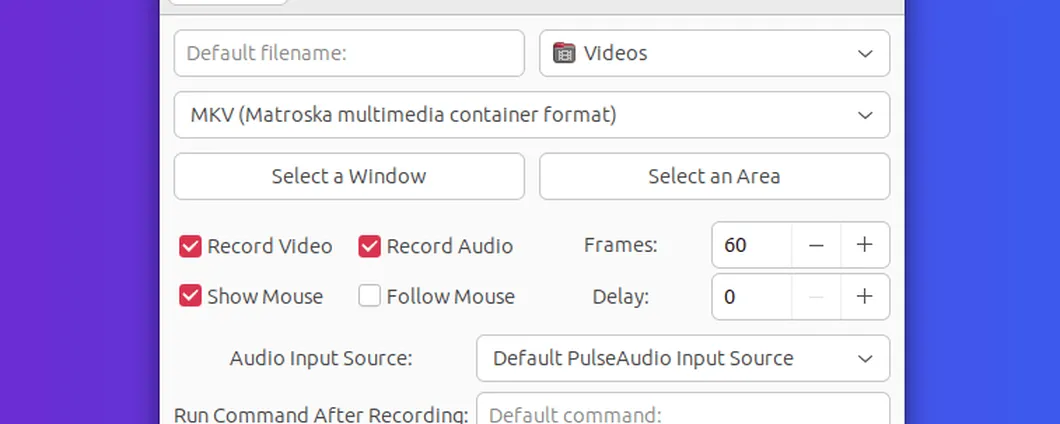Toggle the Show Mouse checkbox

(190, 296)
